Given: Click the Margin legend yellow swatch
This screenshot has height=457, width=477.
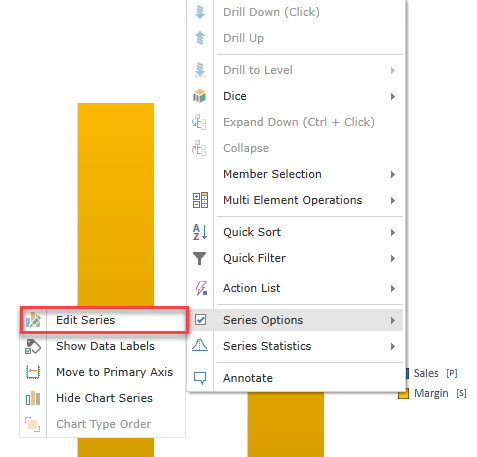Looking at the screenshot, I should (403, 394).
